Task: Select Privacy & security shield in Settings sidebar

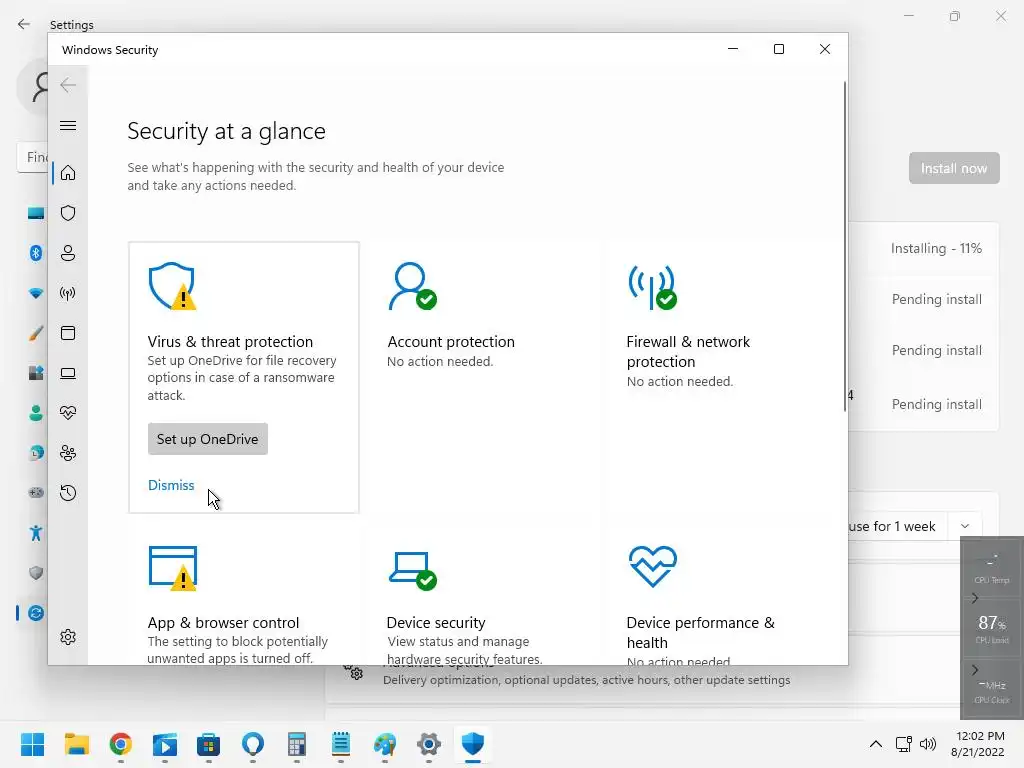Action: (35, 573)
